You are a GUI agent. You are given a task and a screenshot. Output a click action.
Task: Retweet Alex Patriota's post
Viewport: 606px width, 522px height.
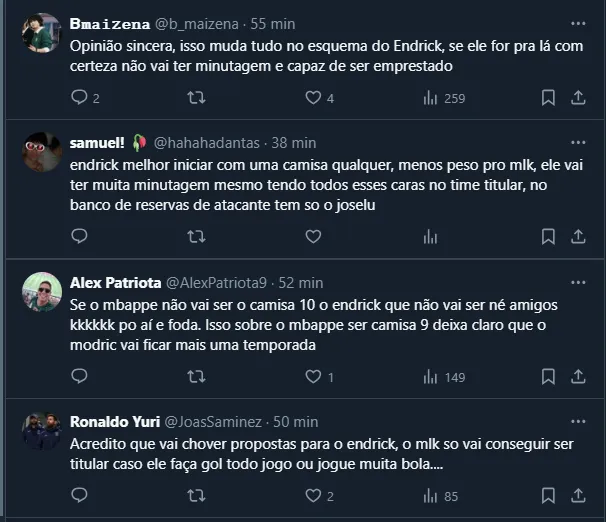[x=197, y=377]
